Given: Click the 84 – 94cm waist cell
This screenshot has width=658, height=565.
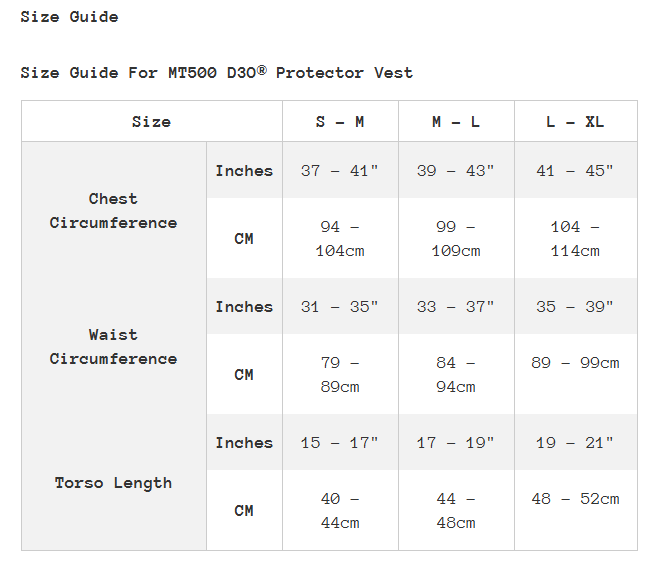Looking at the screenshot, I should pos(456,375).
